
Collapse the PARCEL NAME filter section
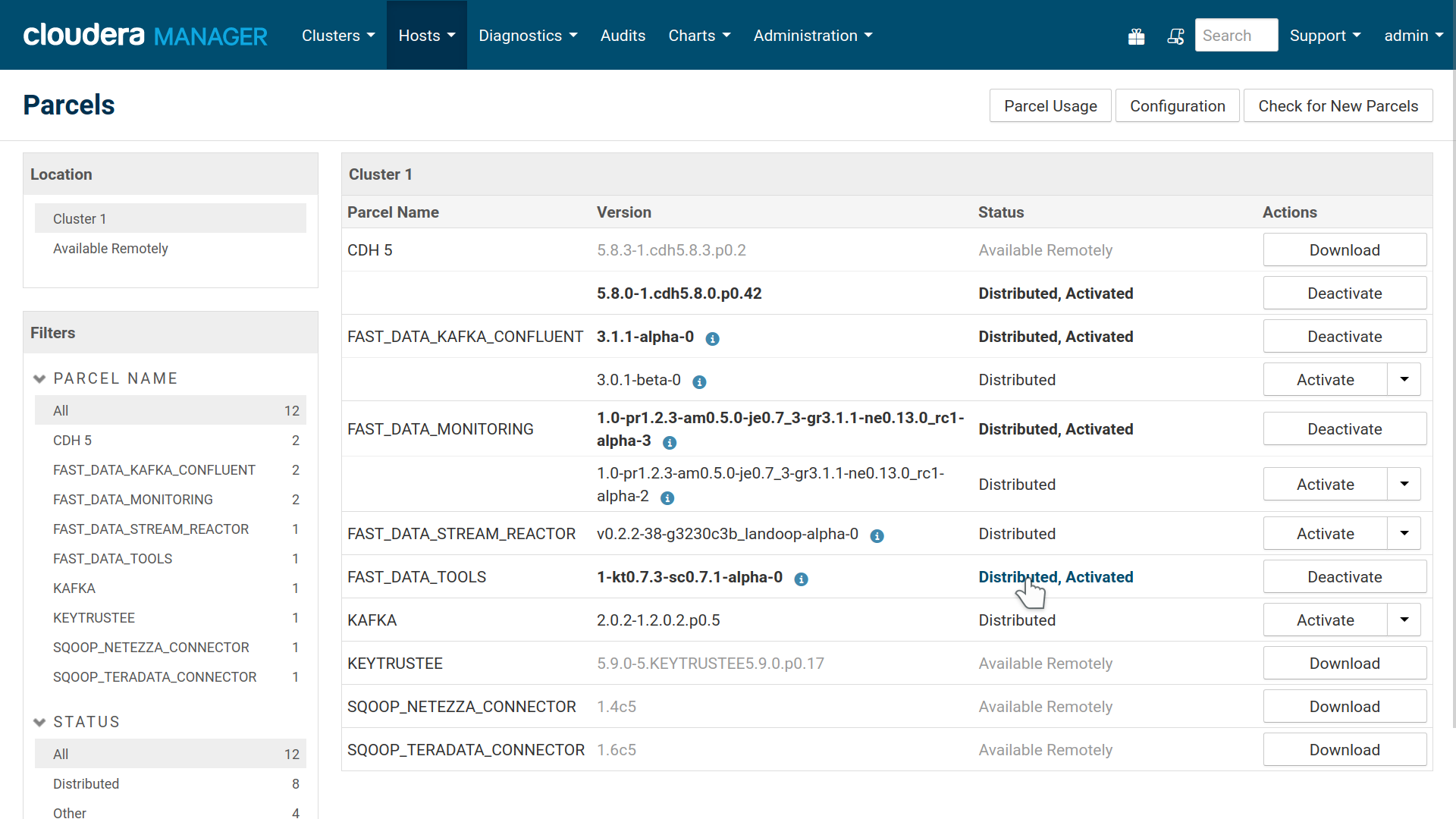(x=105, y=378)
